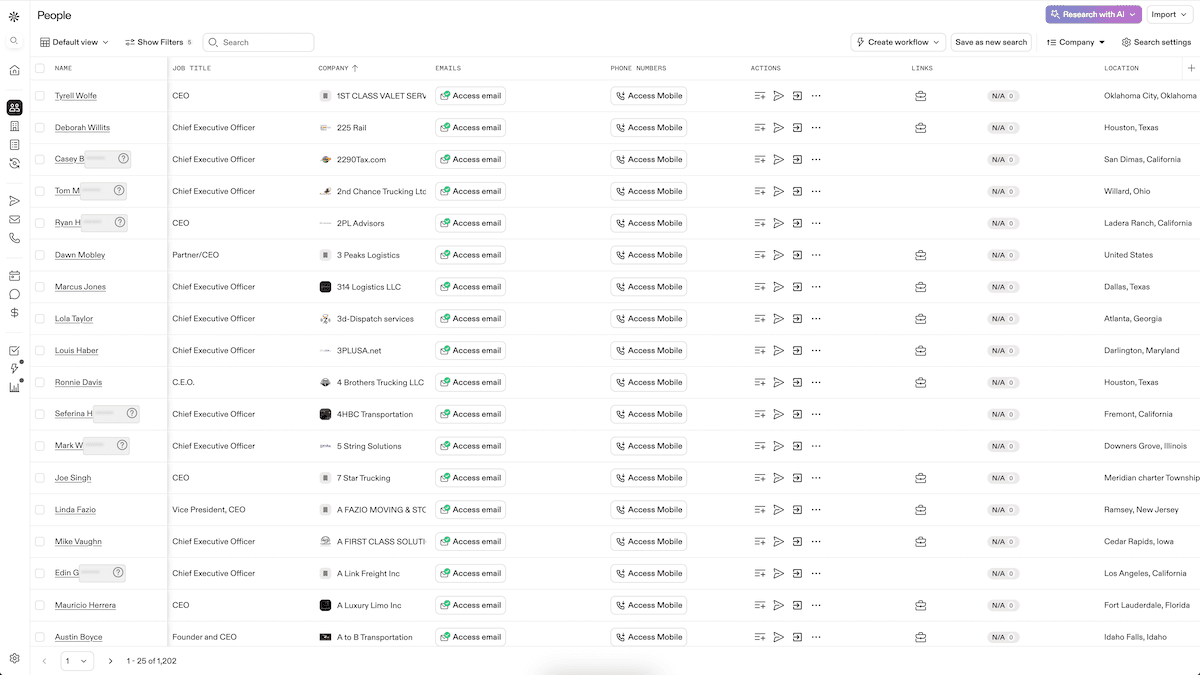
Task: Click Access email for Ronnie Davis
Action: pos(470,382)
